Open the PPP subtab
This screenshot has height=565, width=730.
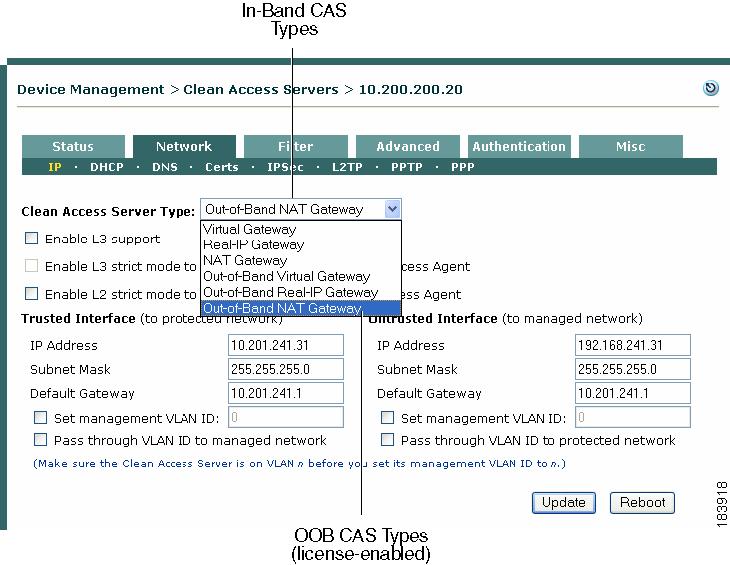point(462,167)
